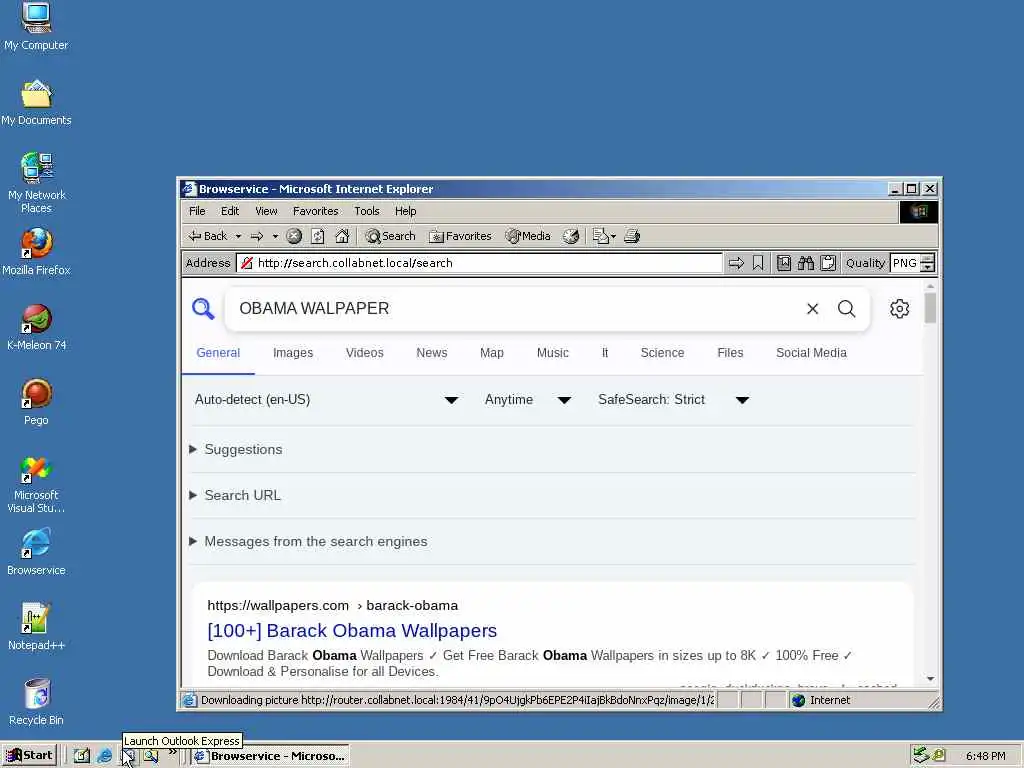This screenshot has height=768, width=1024.
Task: Stop page loading with the Stop icon
Action: click(x=294, y=236)
